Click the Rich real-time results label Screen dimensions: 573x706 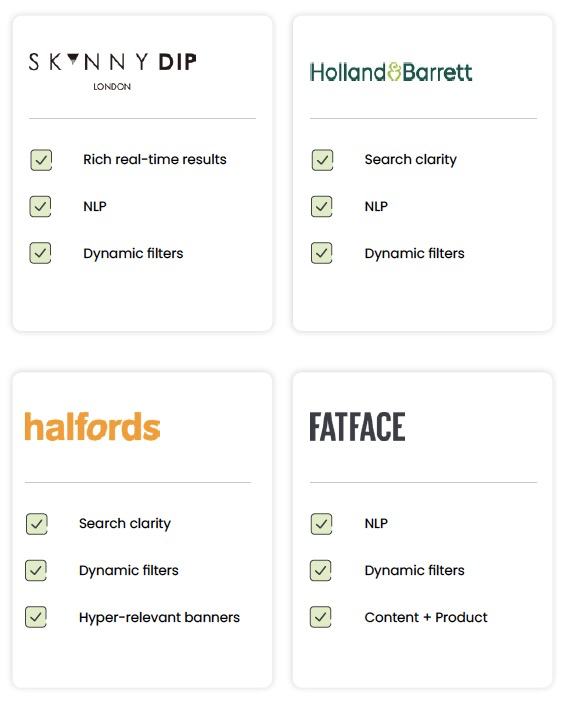155,159
